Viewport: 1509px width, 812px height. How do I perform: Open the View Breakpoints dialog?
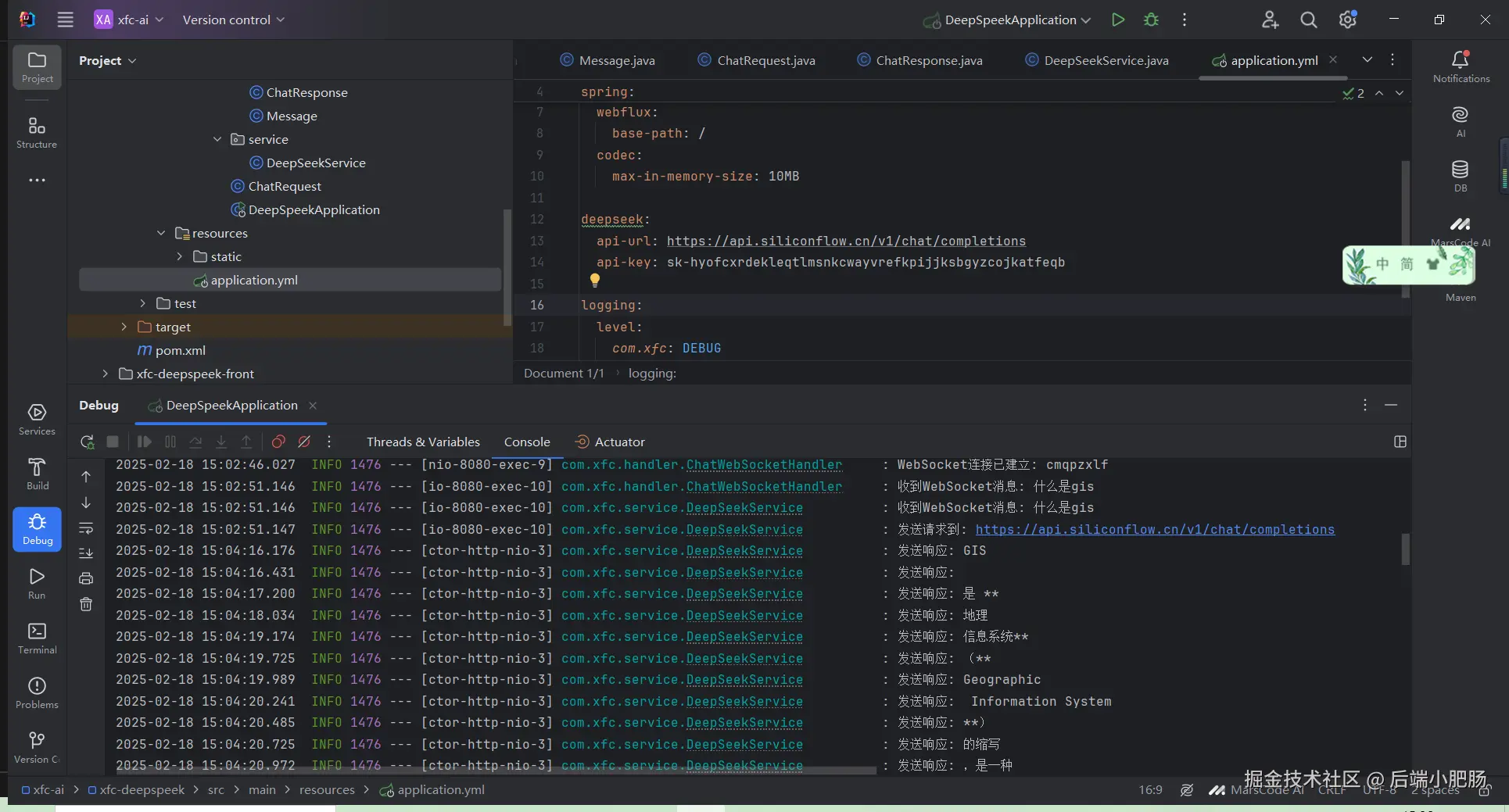tap(278, 442)
